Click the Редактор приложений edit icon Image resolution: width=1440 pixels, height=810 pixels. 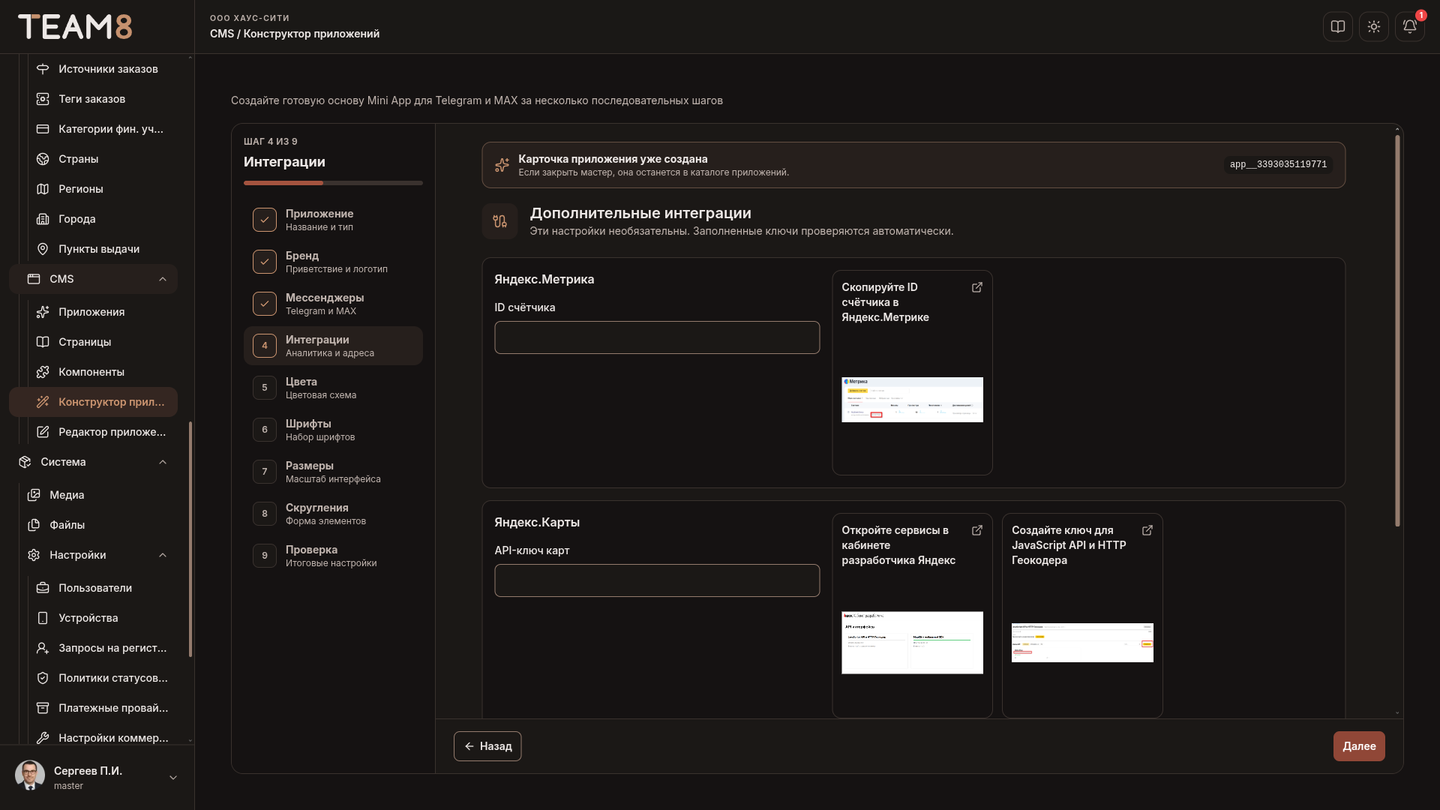point(43,432)
